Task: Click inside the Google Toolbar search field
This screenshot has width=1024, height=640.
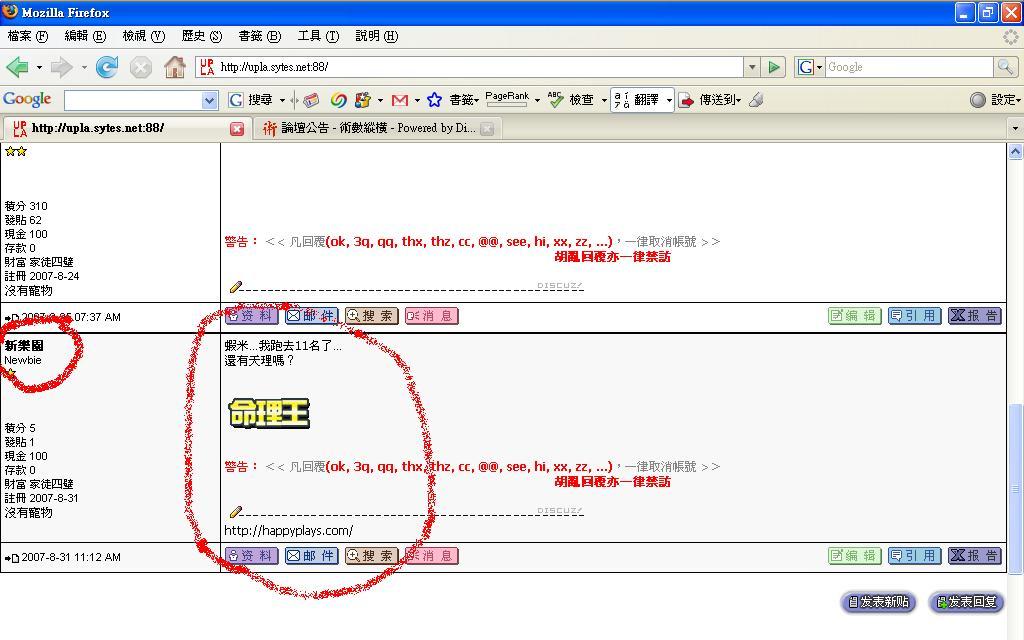Action: [x=132, y=100]
